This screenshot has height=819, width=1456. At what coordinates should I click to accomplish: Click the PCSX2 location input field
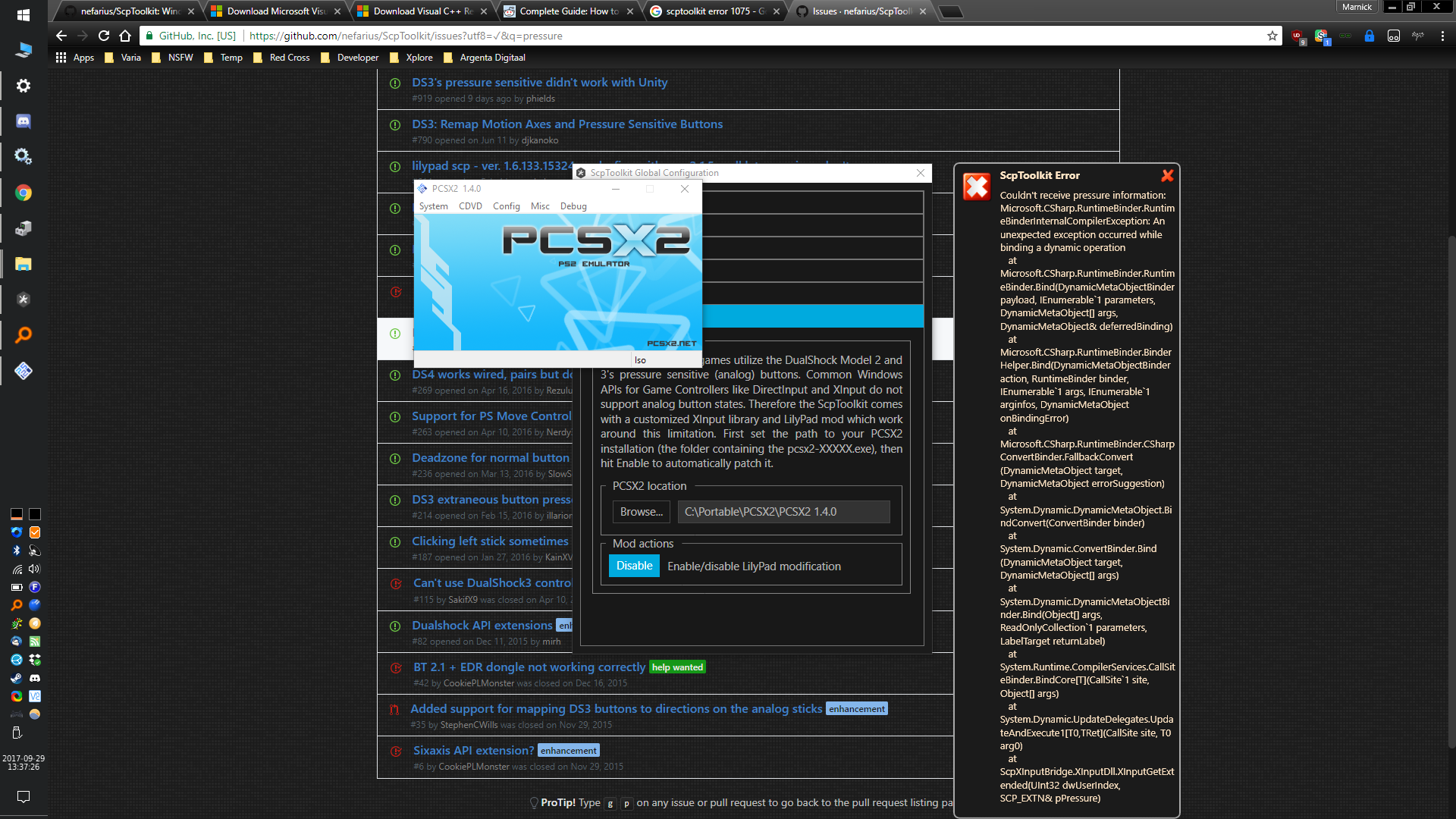point(783,511)
